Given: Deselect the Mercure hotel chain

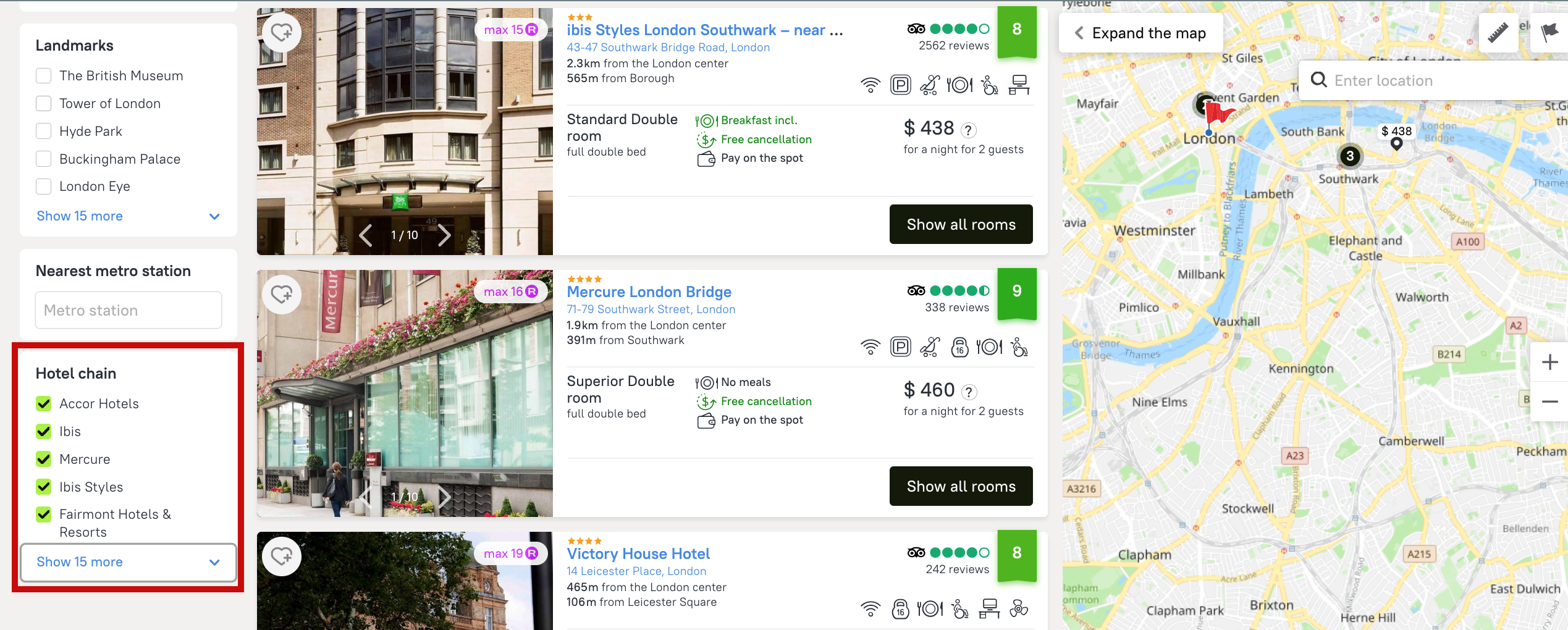Looking at the screenshot, I should tap(44, 460).
